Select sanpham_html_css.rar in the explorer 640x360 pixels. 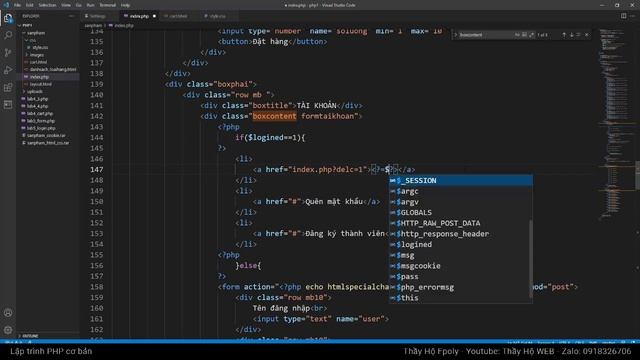pos(48,143)
